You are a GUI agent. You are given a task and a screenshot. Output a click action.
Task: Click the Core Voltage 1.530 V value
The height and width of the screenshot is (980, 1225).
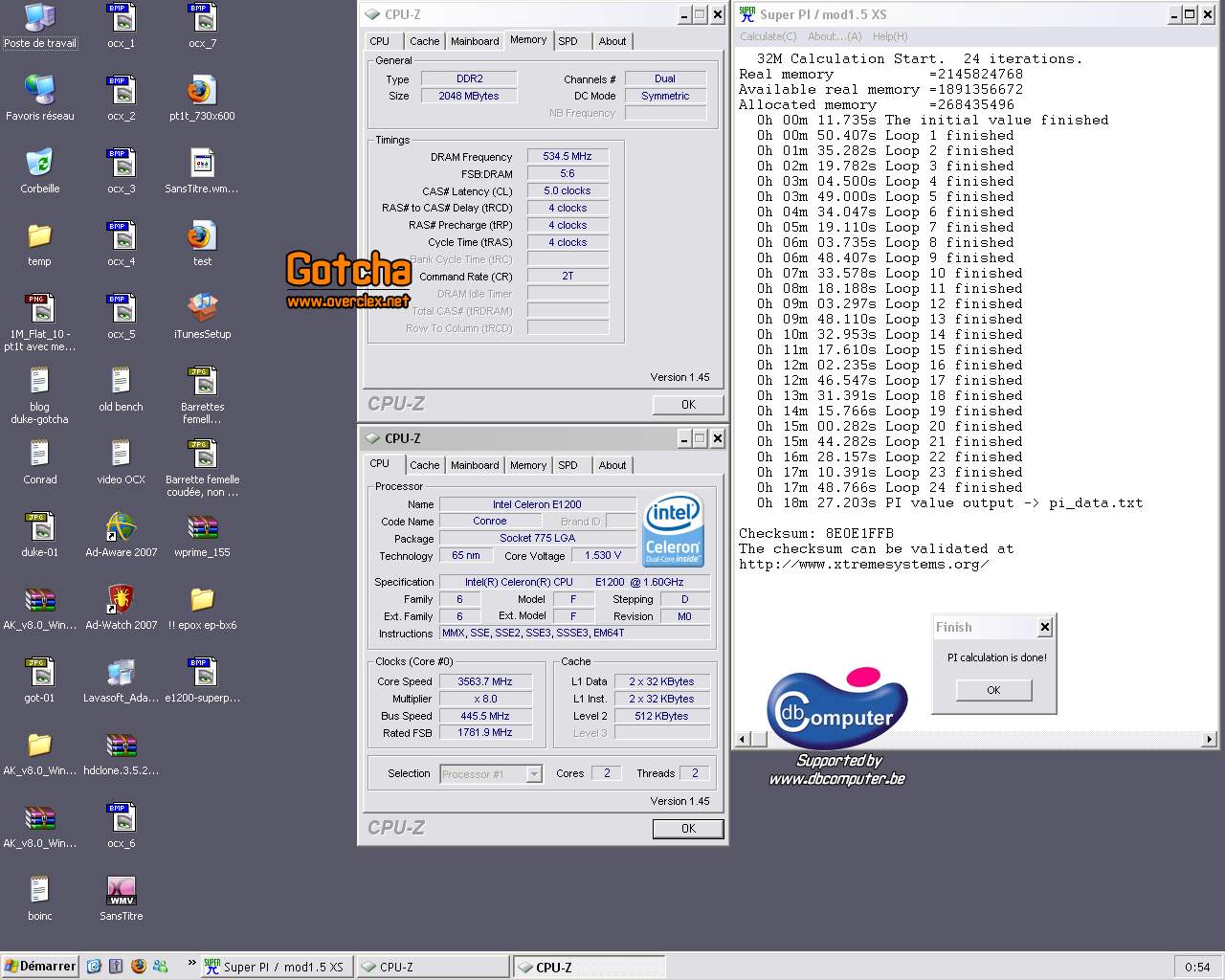603,555
